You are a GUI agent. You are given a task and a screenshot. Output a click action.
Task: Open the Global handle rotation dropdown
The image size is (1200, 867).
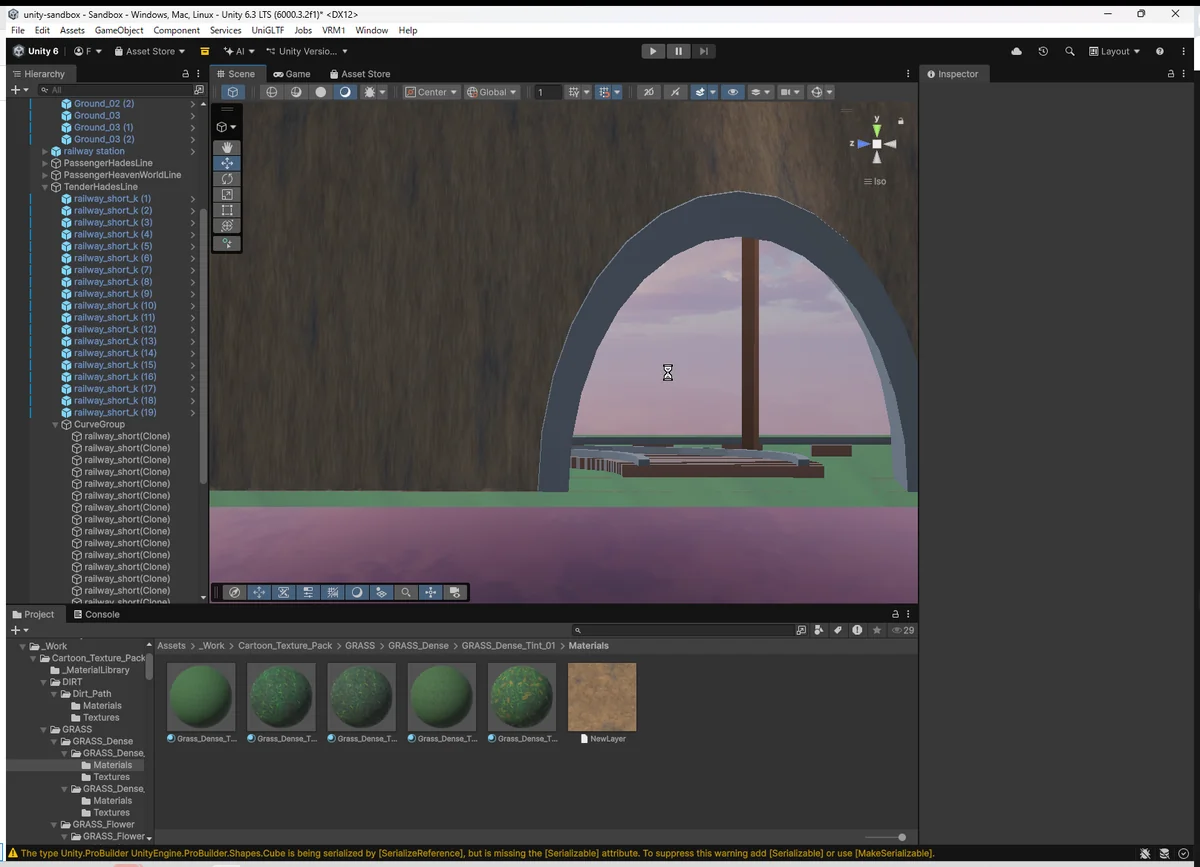492,92
